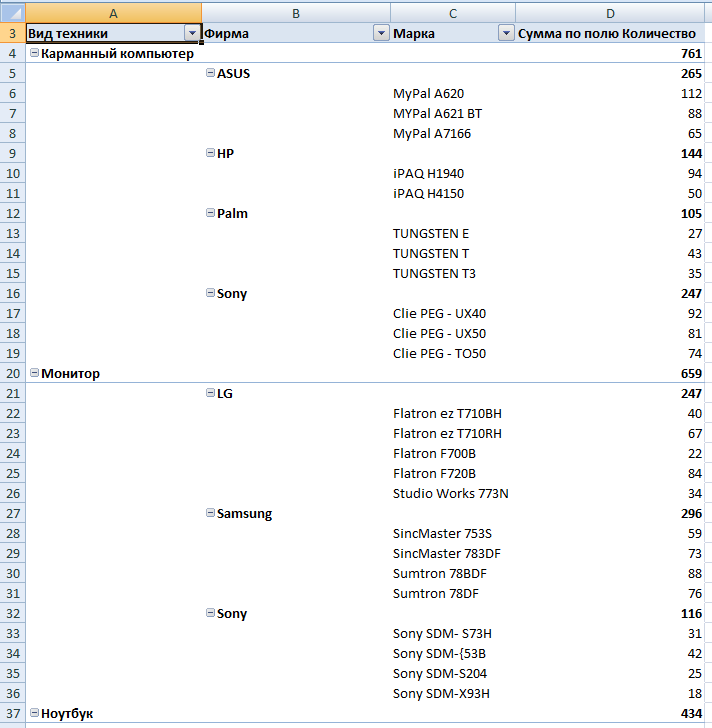This screenshot has width=712, height=728.
Task: Click the iPAQ H1940 cell
Action: pos(453,173)
